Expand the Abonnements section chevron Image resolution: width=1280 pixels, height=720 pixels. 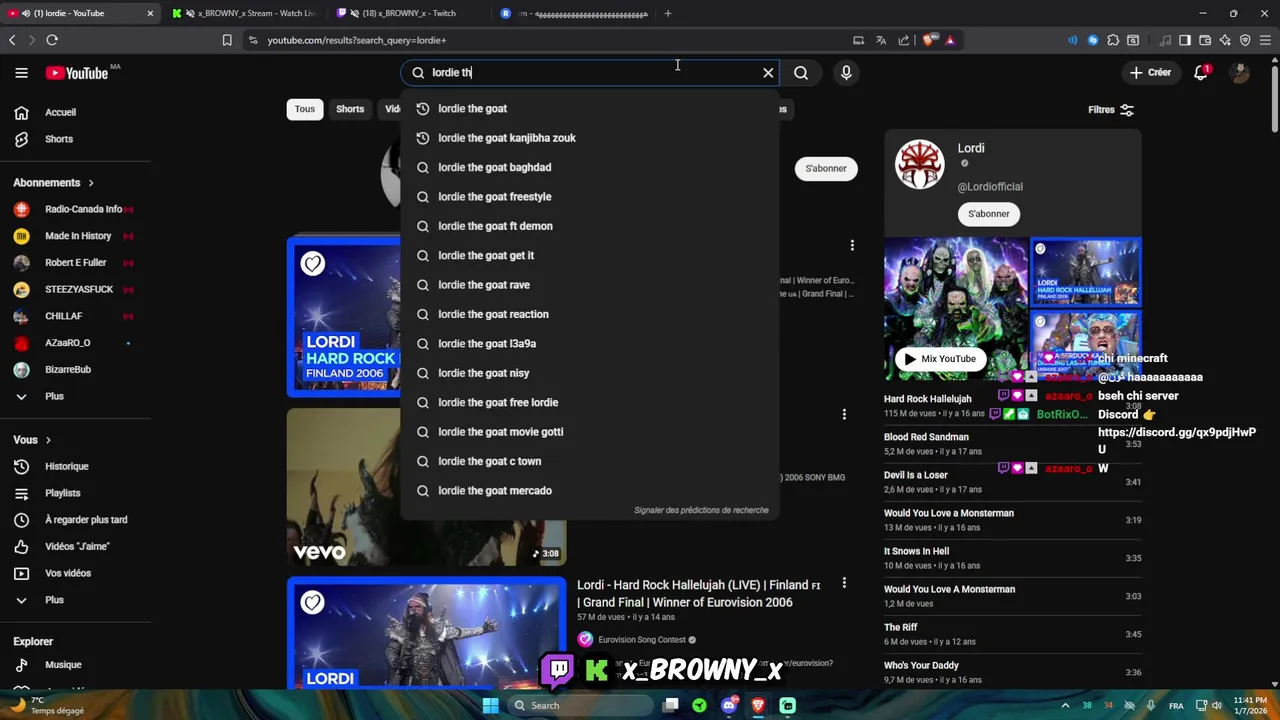pos(91,183)
